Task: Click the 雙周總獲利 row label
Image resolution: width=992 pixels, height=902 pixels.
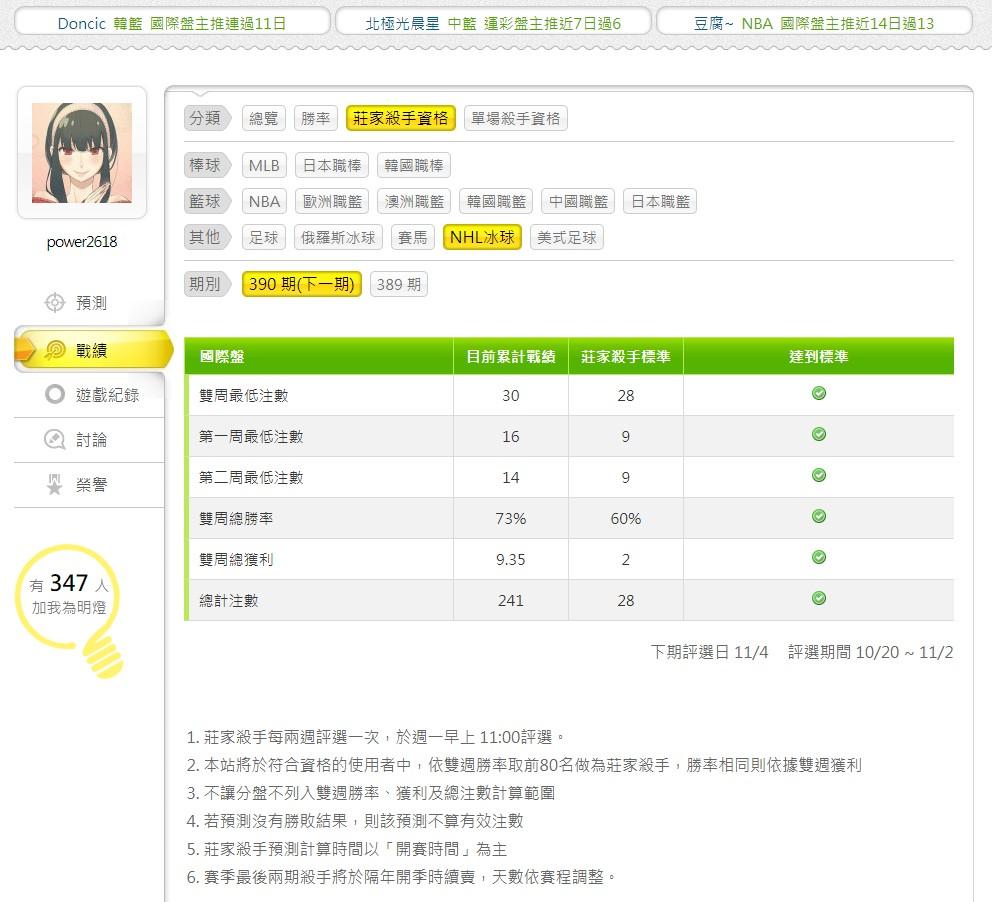Action: 237,560
